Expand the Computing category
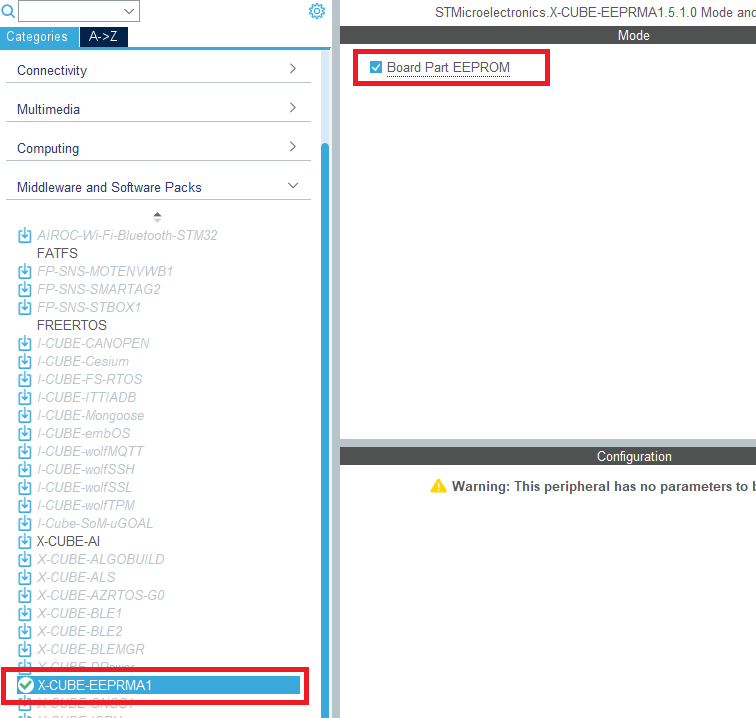The width and height of the screenshot is (756, 718). pyautogui.click(x=158, y=148)
